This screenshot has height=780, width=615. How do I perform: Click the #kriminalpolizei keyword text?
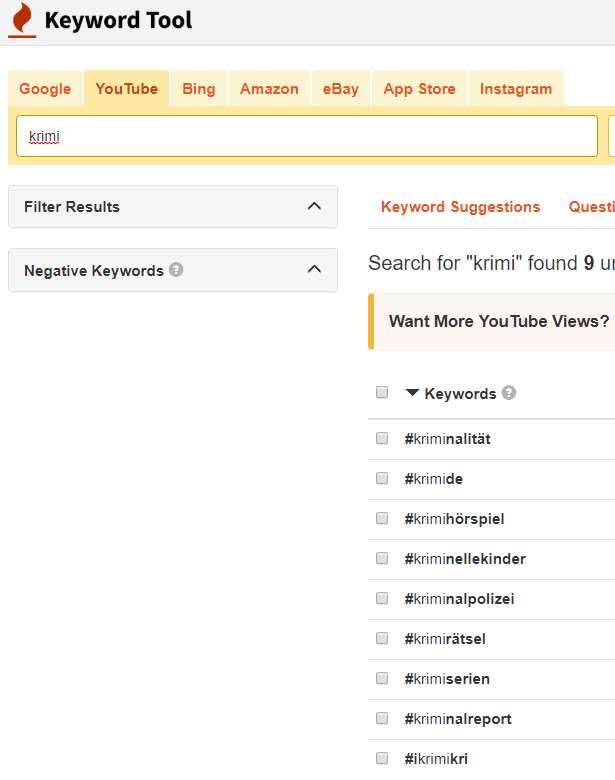(459, 599)
